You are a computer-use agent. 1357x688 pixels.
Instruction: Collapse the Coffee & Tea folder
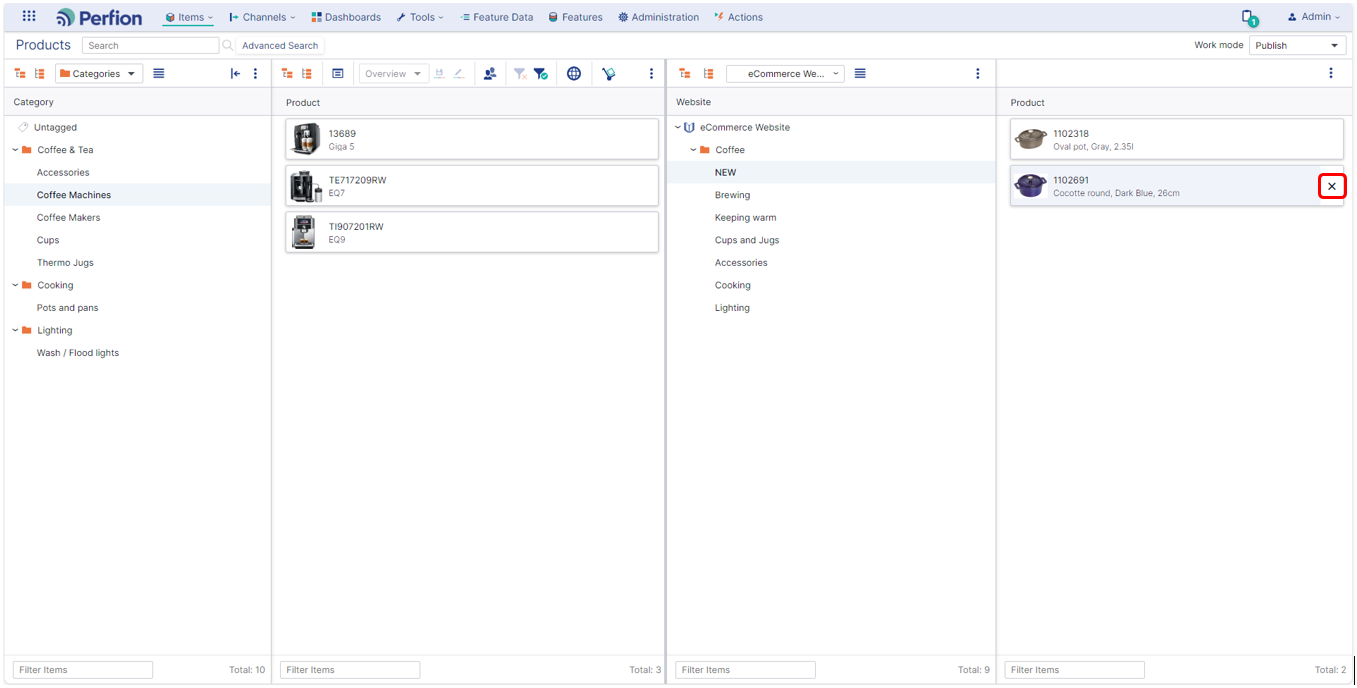pos(15,150)
